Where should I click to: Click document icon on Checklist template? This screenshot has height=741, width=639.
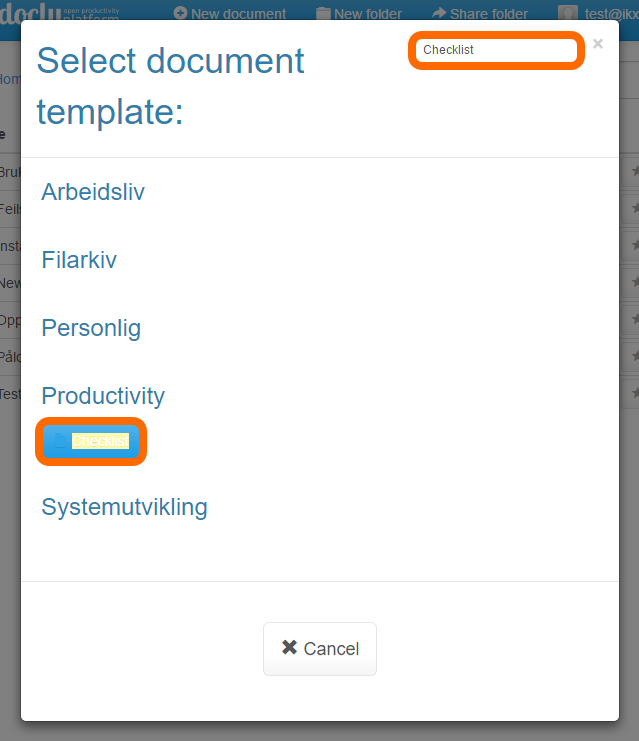pyautogui.click(x=60, y=441)
